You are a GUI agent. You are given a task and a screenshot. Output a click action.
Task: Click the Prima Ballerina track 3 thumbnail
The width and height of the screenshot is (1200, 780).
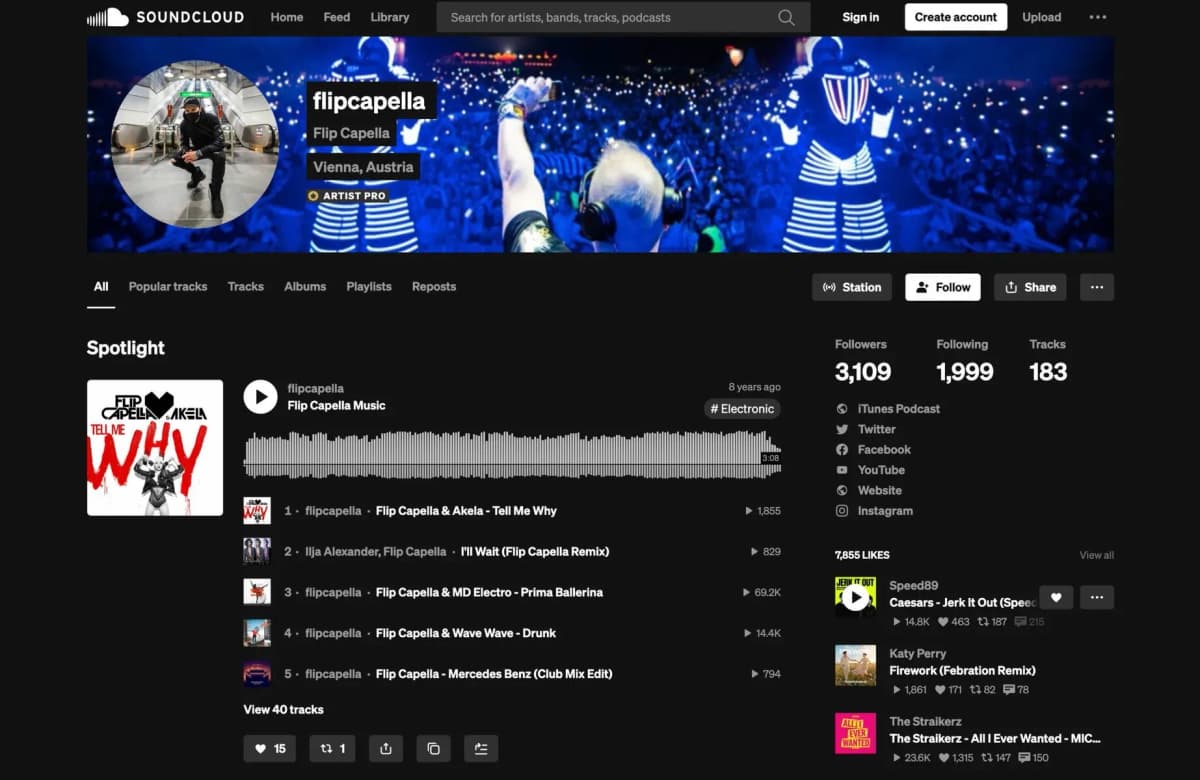pos(257,592)
